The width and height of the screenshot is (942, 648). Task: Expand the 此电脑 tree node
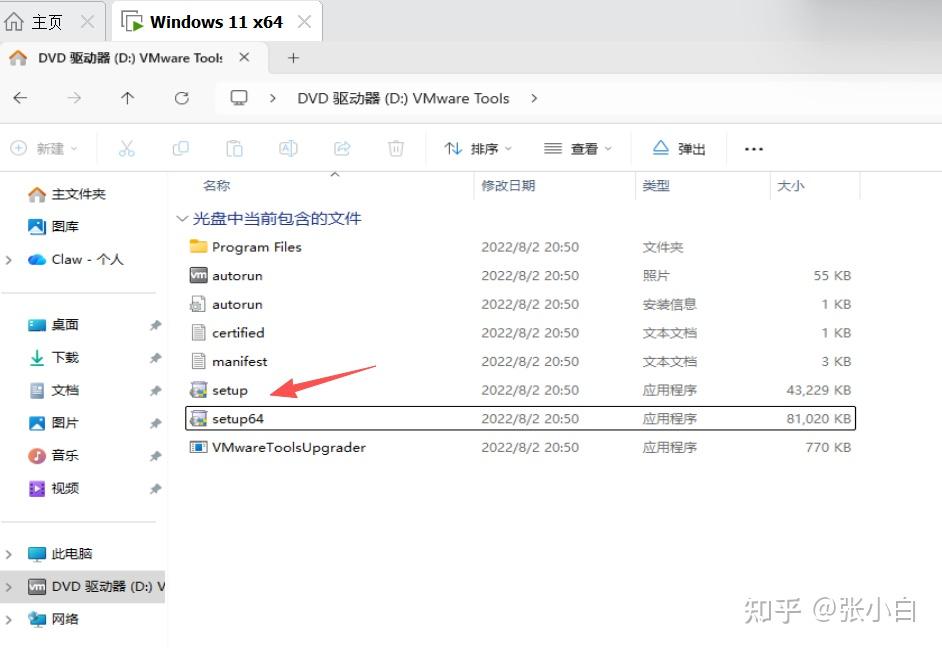click(8, 554)
